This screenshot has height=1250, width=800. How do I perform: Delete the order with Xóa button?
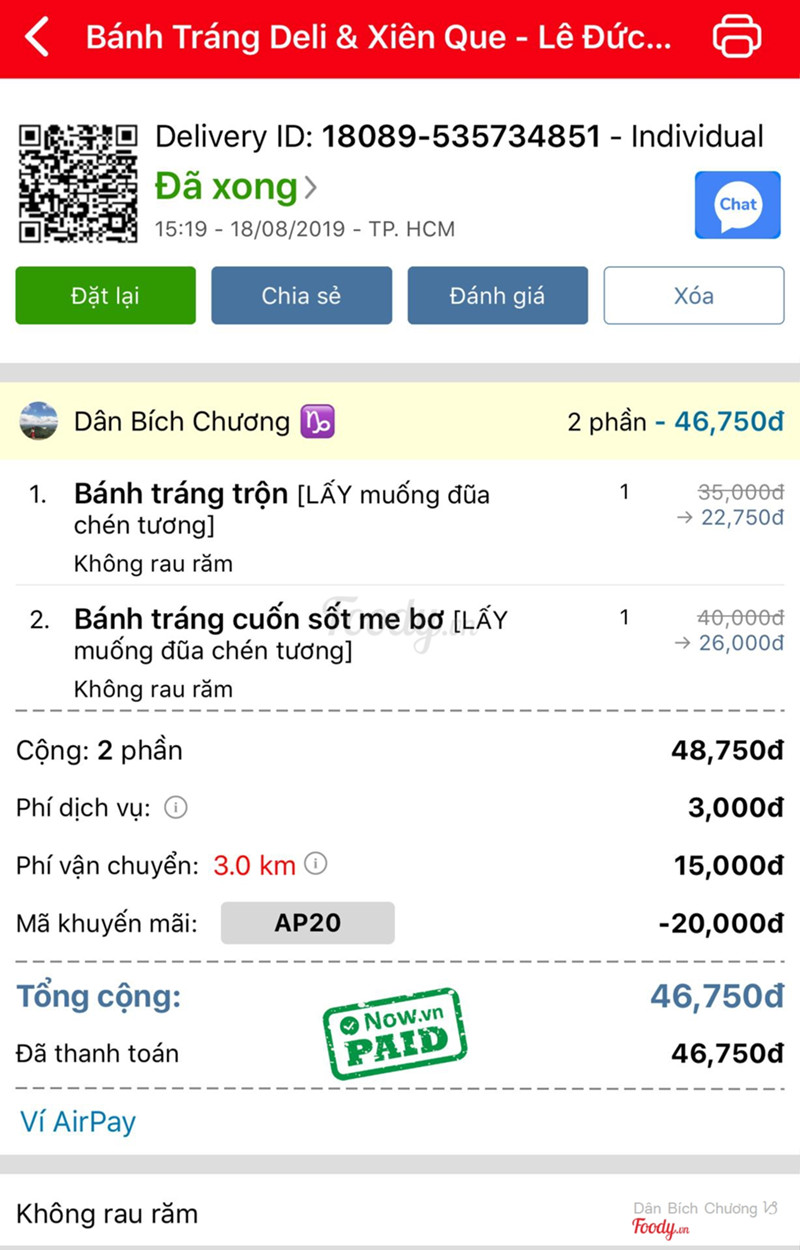(x=694, y=295)
